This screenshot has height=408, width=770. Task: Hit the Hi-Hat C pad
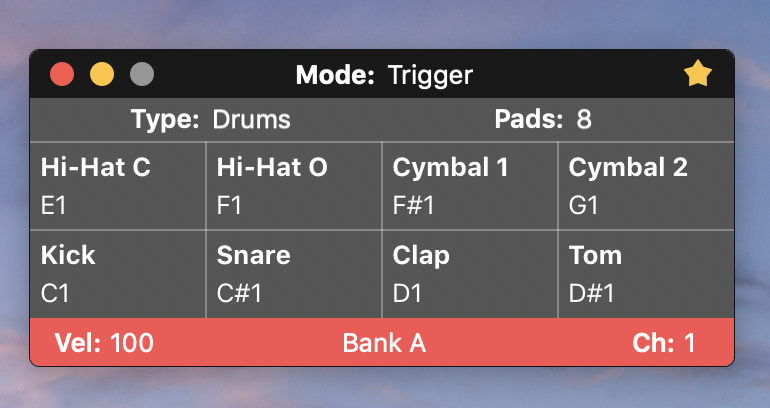(118, 186)
